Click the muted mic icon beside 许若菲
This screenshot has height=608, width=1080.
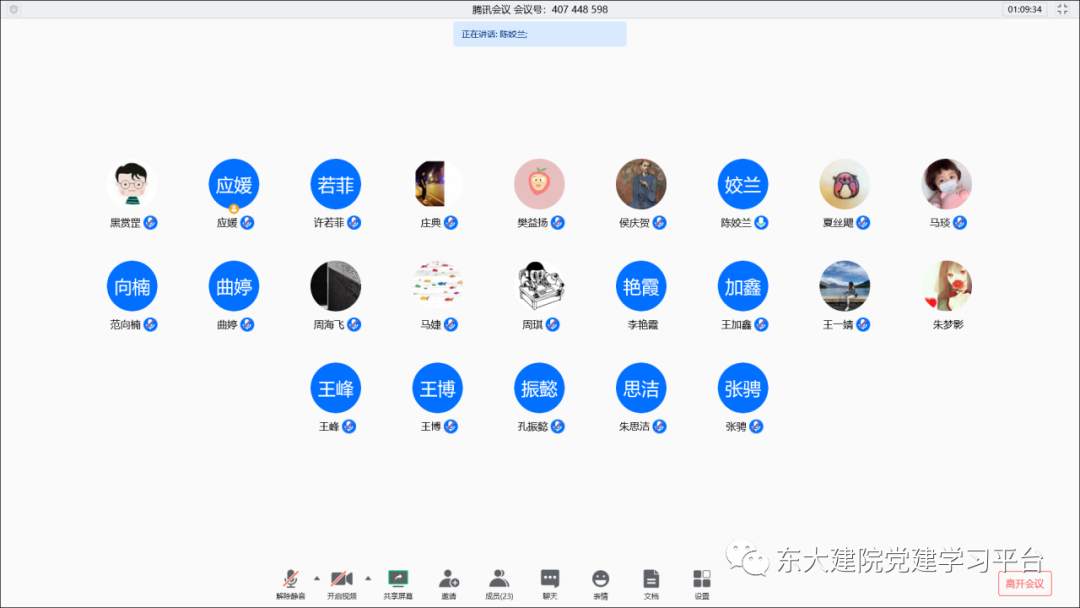(x=354, y=222)
